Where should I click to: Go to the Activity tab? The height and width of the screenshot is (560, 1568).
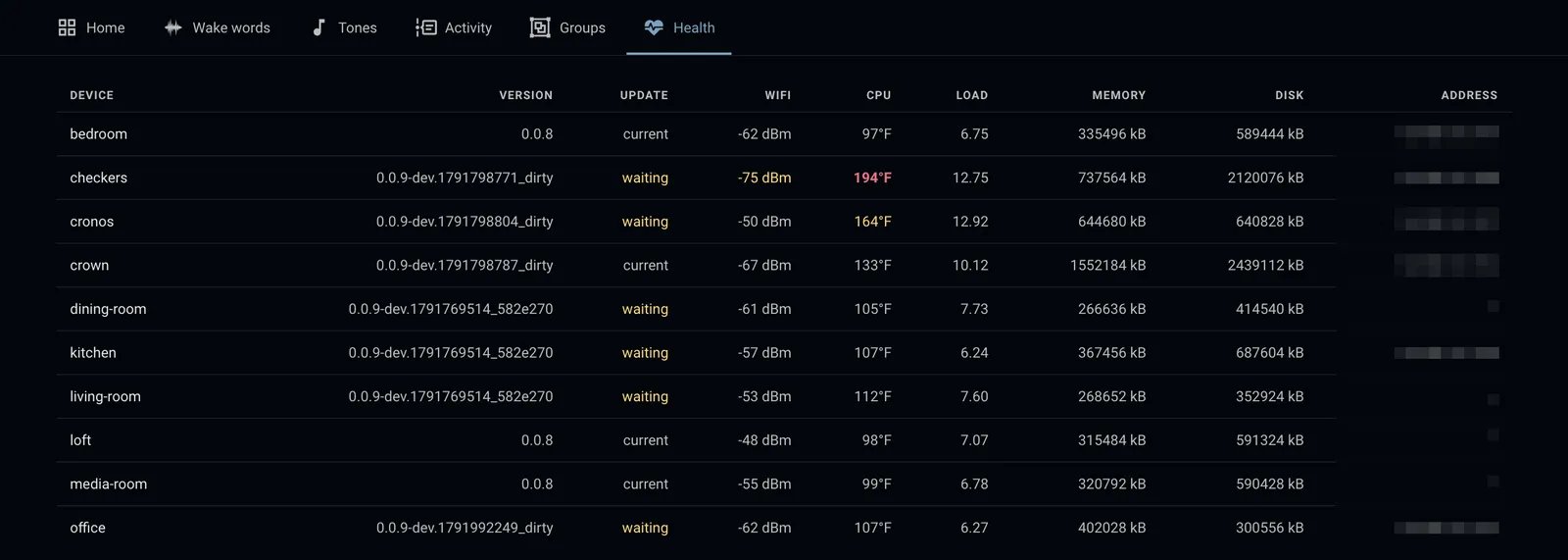454,27
